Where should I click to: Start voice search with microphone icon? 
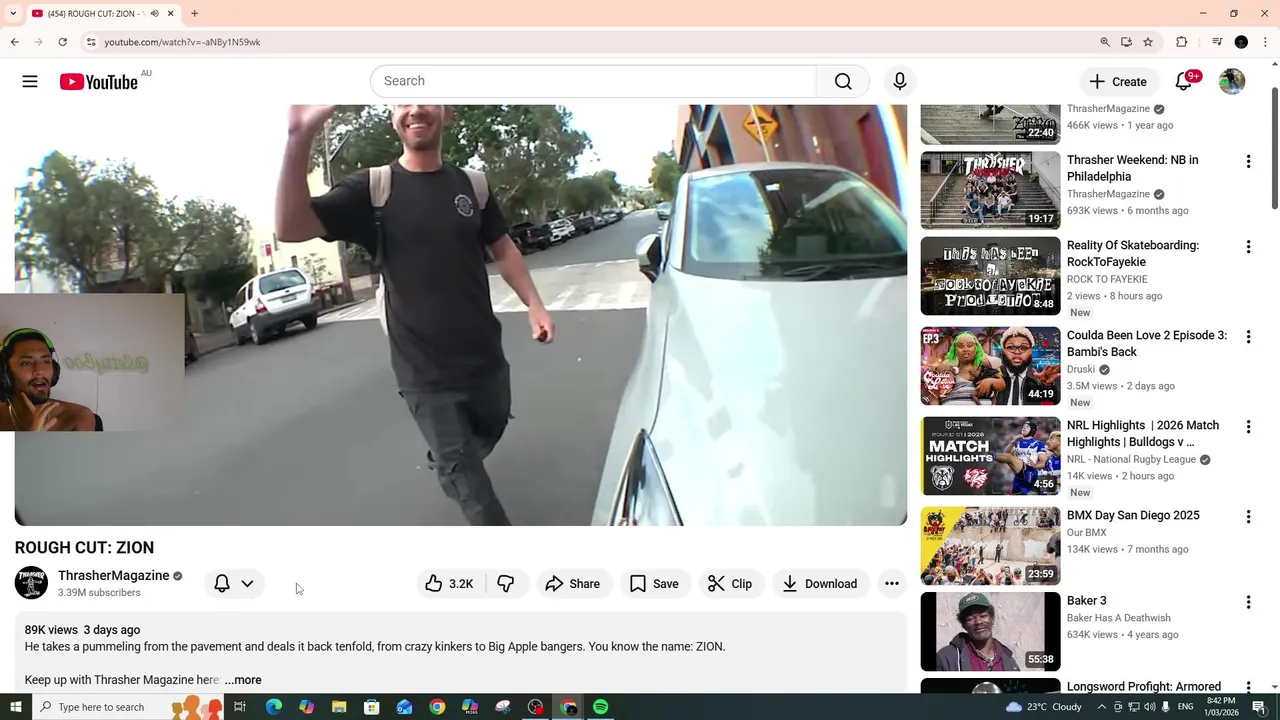[900, 81]
